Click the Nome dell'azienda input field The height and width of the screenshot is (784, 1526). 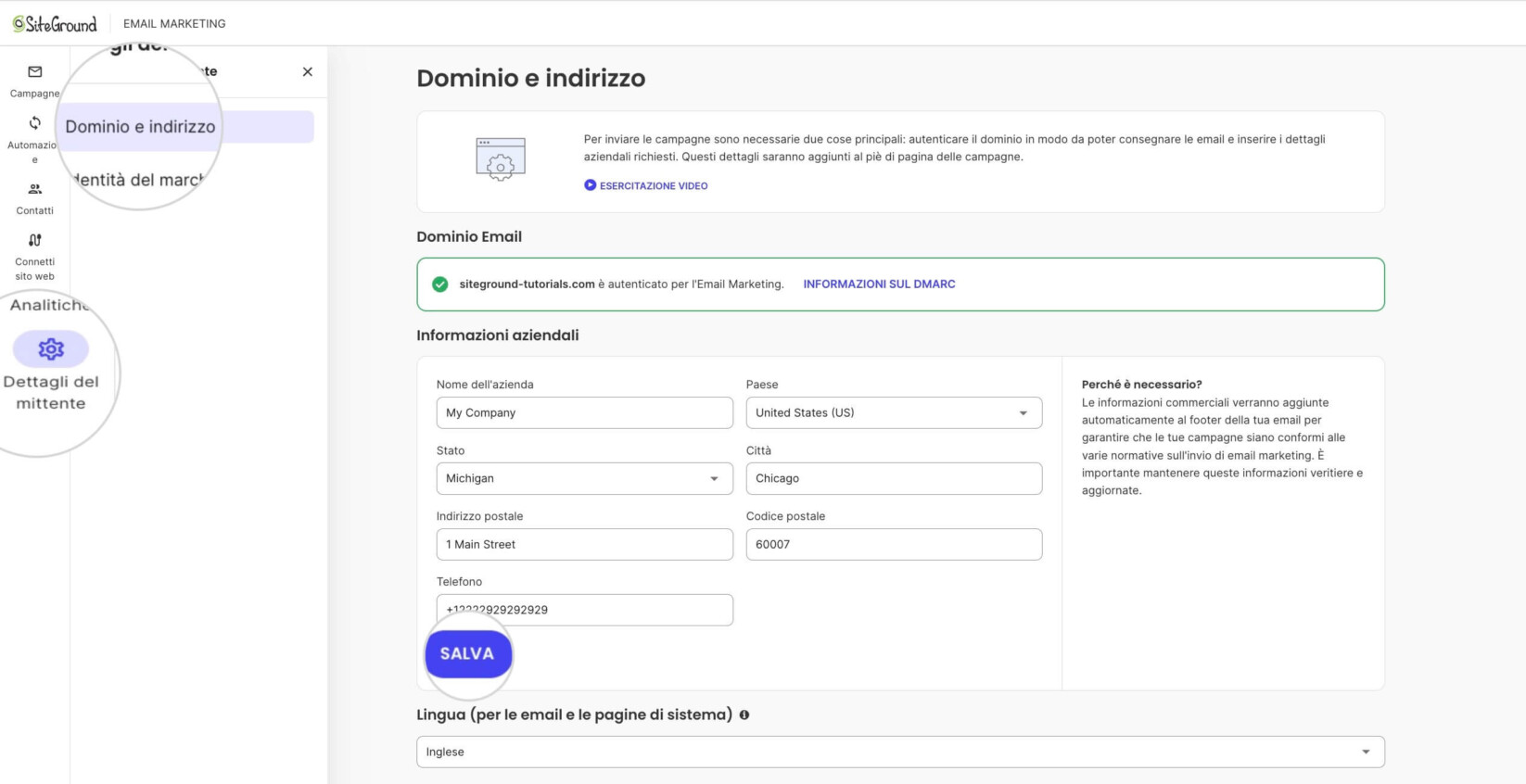584,412
